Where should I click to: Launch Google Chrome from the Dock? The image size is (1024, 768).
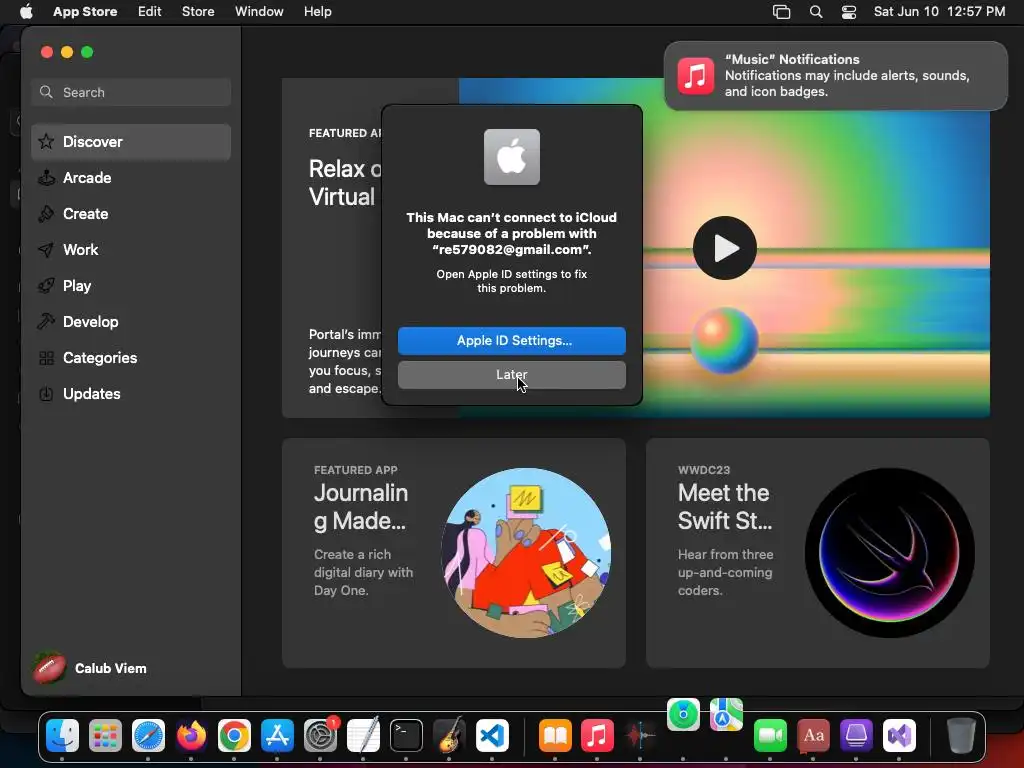pyautogui.click(x=234, y=735)
